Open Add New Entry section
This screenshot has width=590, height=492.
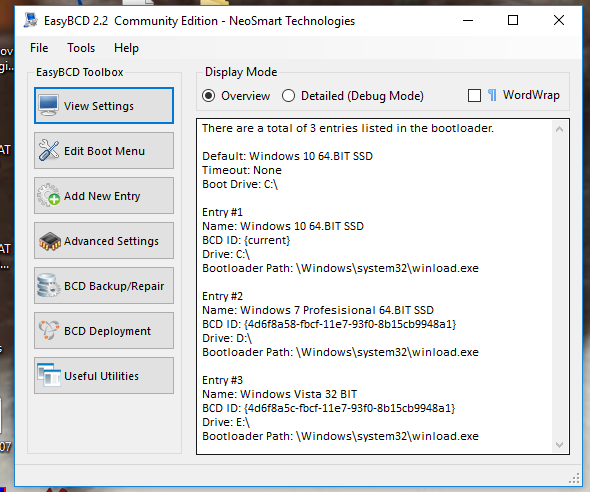click(104, 196)
